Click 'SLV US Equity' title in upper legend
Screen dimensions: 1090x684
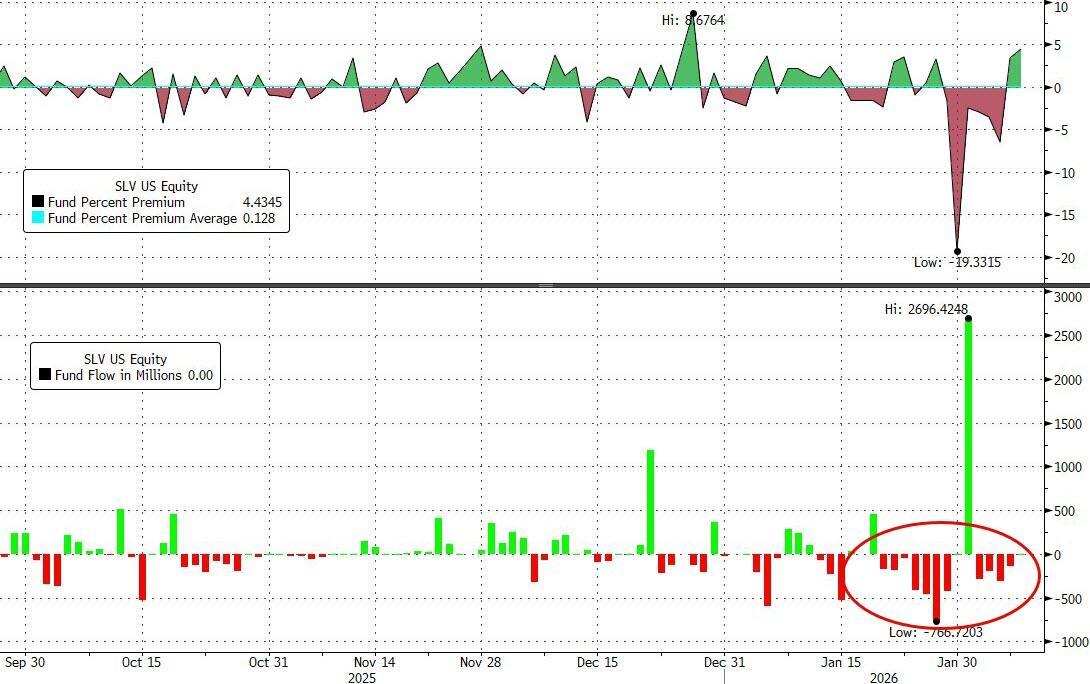(156, 186)
